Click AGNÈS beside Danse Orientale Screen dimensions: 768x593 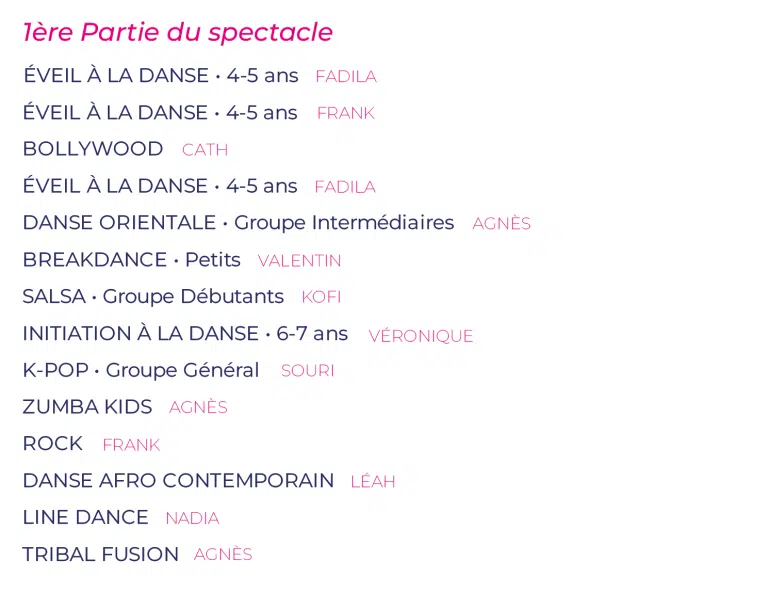502,223
